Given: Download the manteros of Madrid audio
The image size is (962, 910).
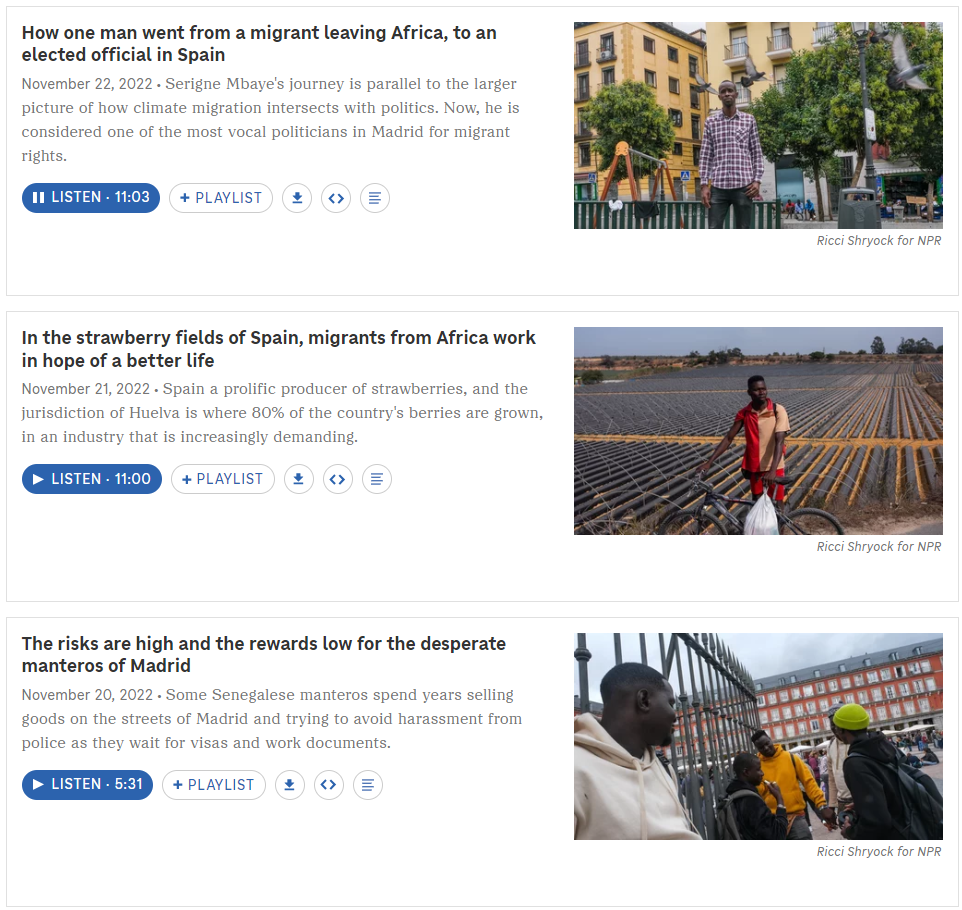Looking at the screenshot, I should click(289, 785).
